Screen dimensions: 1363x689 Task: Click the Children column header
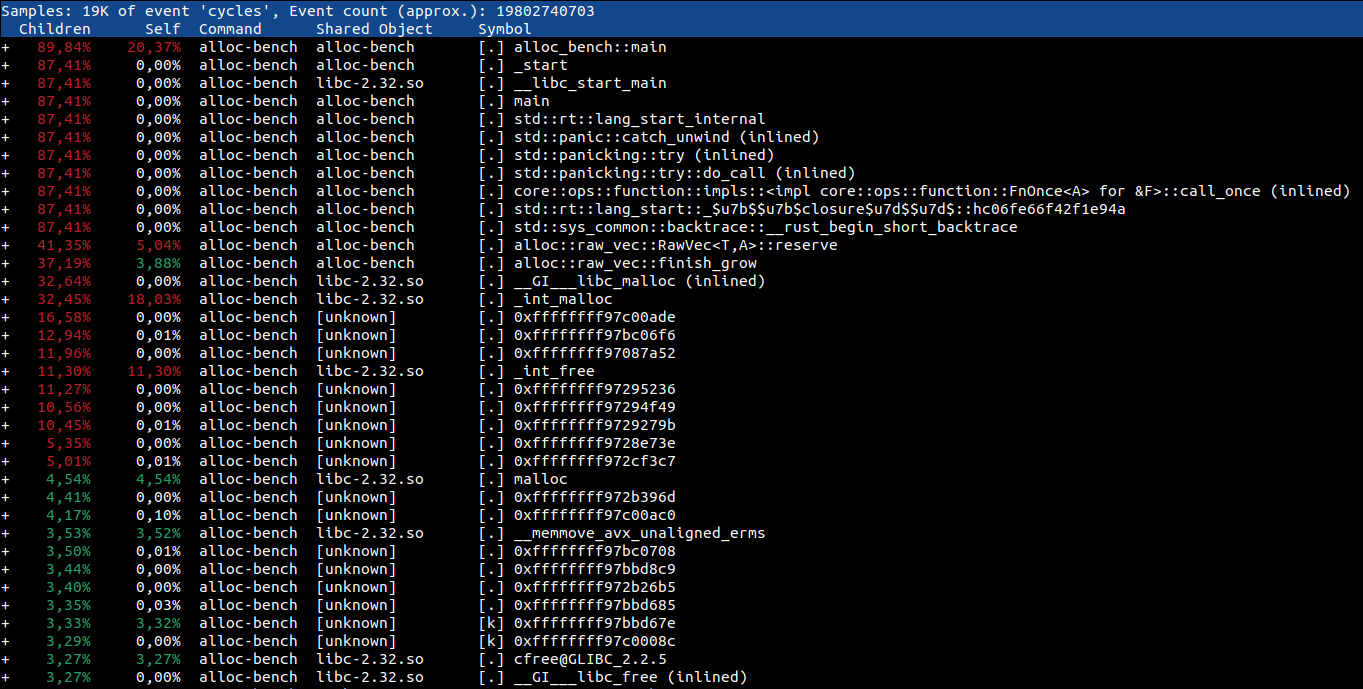(x=54, y=29)
